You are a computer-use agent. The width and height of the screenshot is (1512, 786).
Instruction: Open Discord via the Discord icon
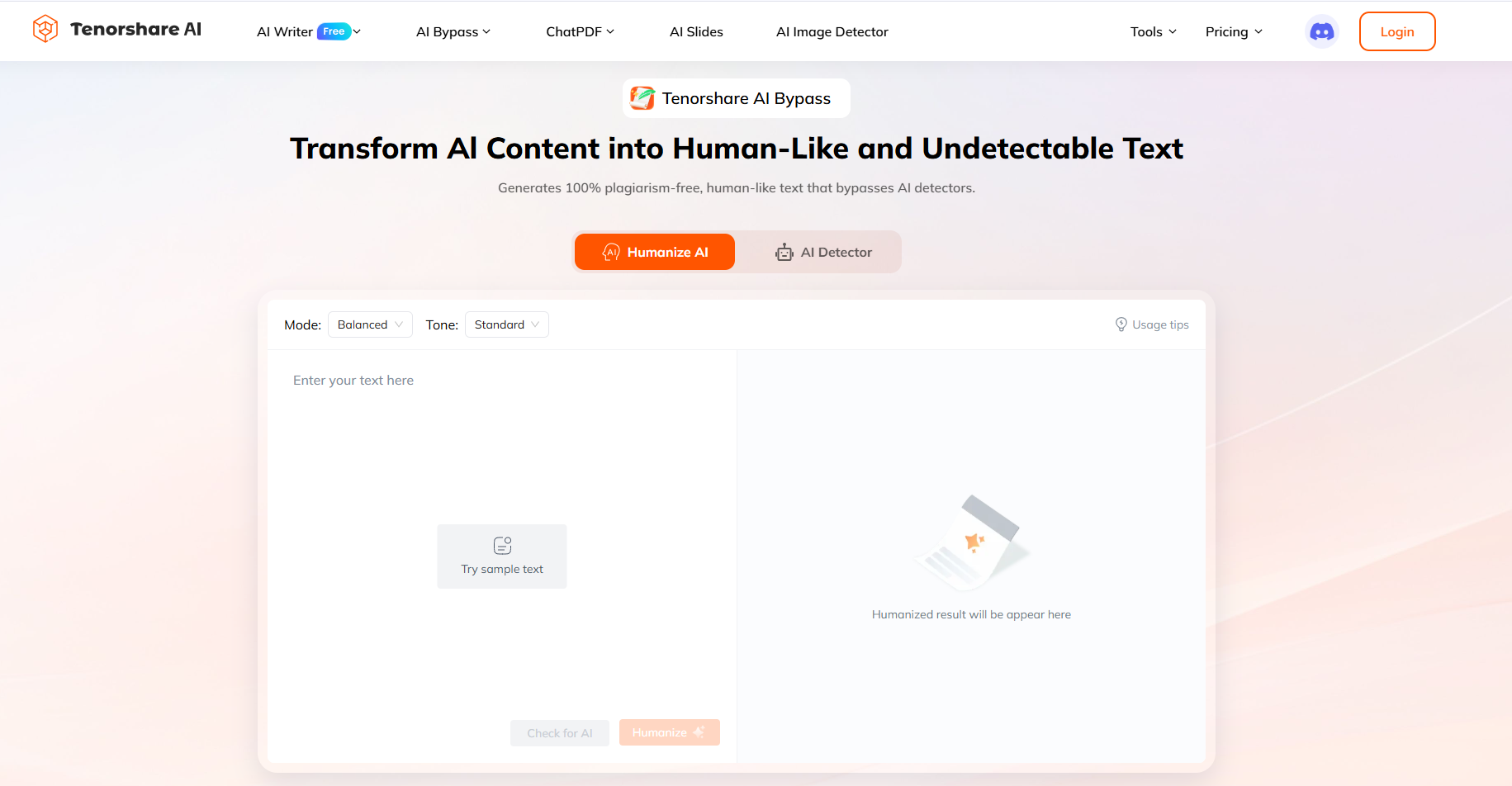tap(1321, 31)
